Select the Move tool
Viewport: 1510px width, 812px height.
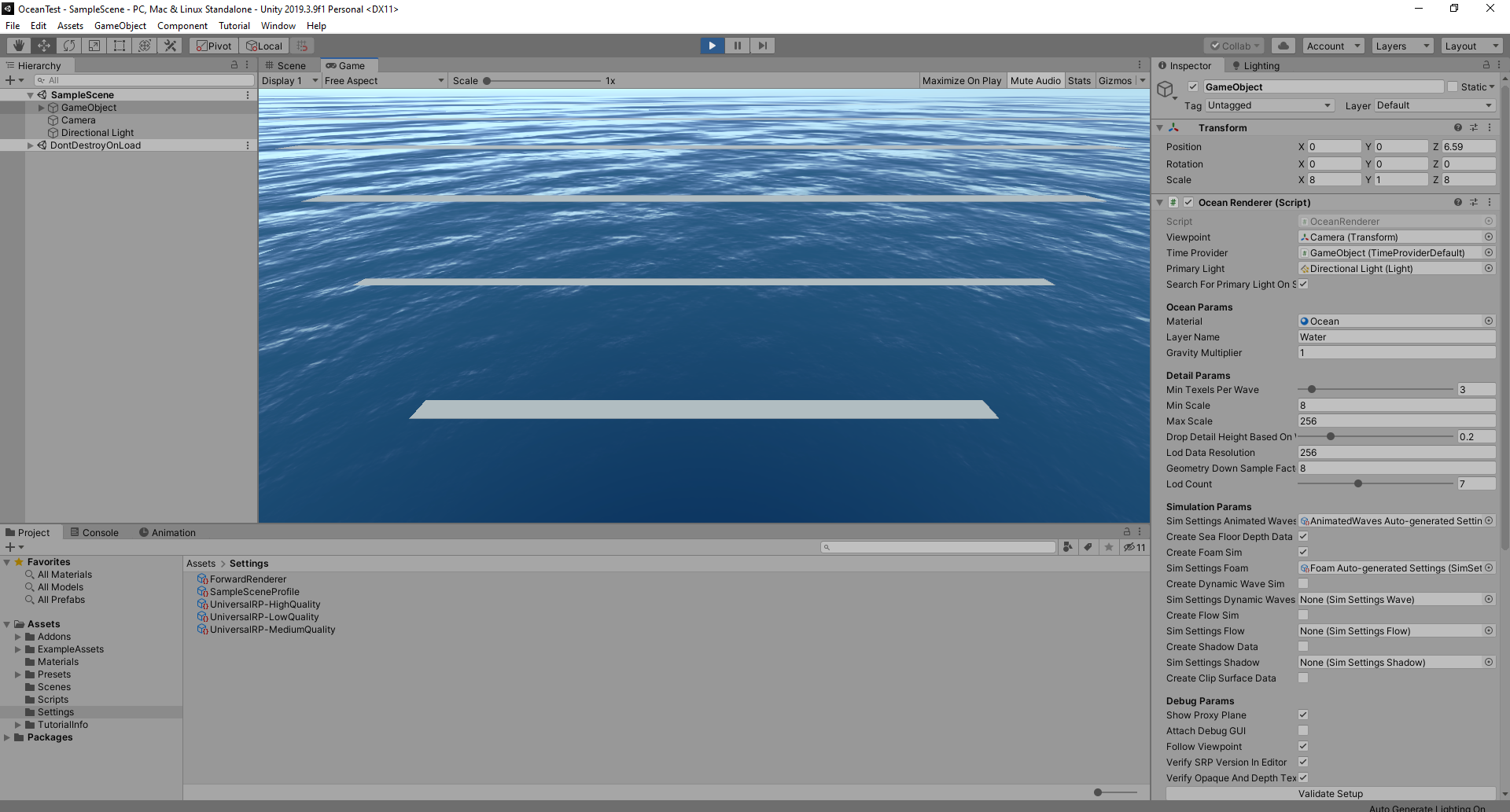43,45
